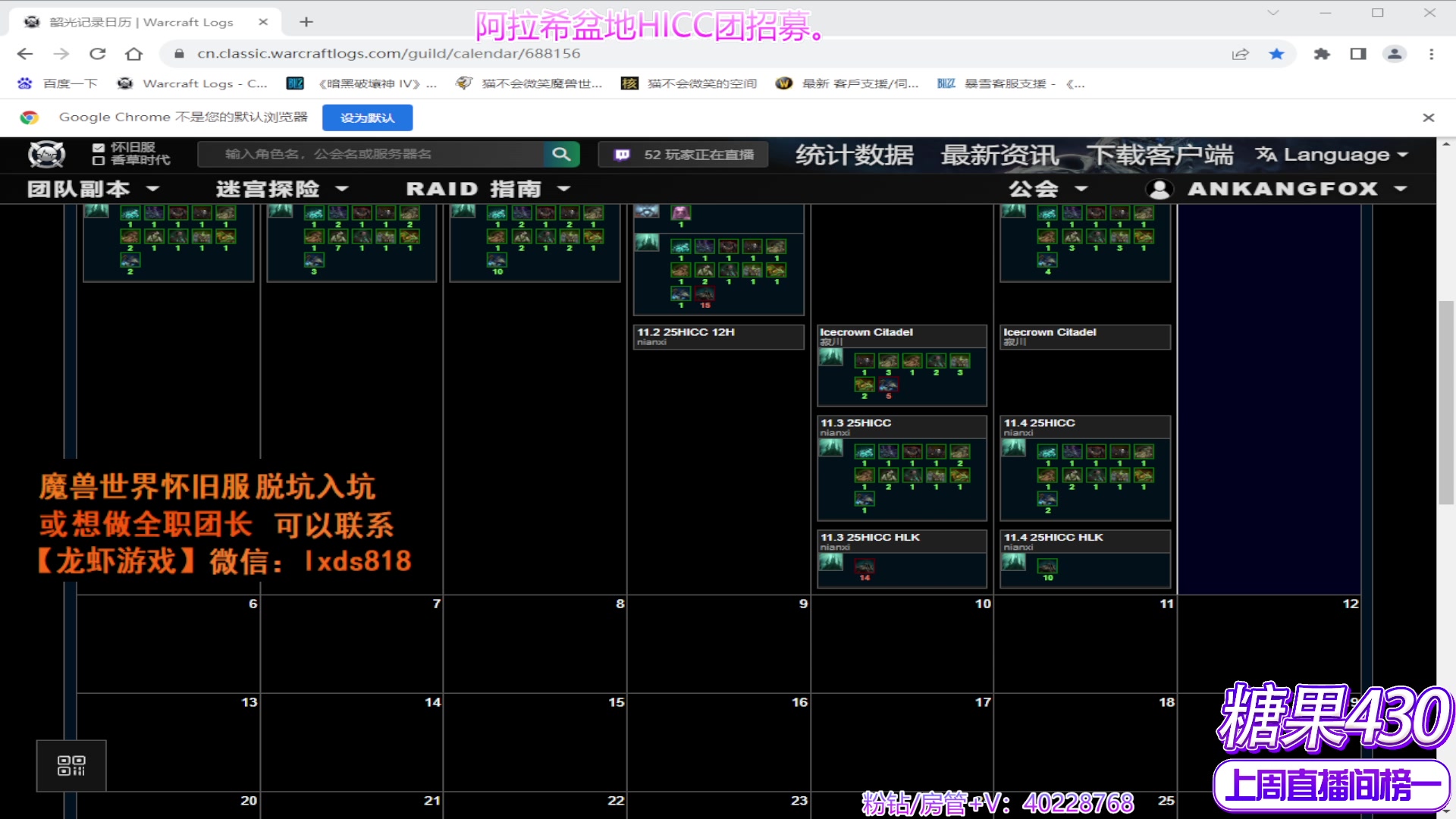Click the 设为默认 set default button

pos(368,118)
